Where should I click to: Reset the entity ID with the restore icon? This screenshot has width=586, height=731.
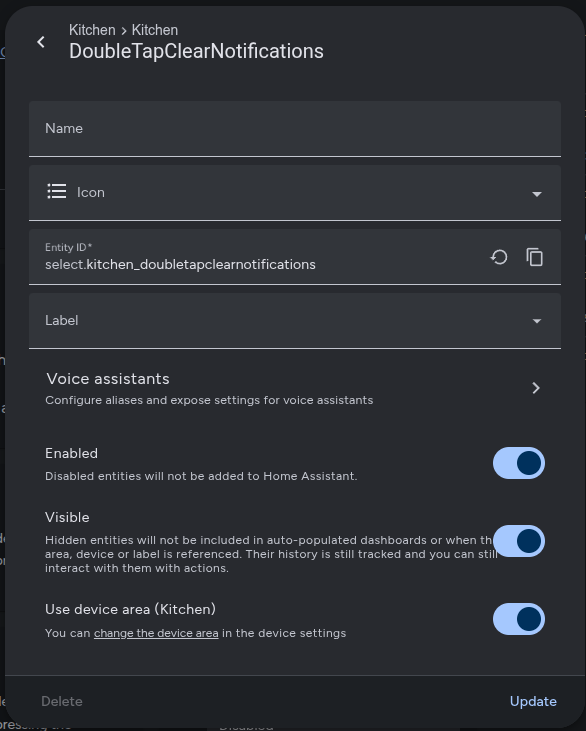click(499, 257)
